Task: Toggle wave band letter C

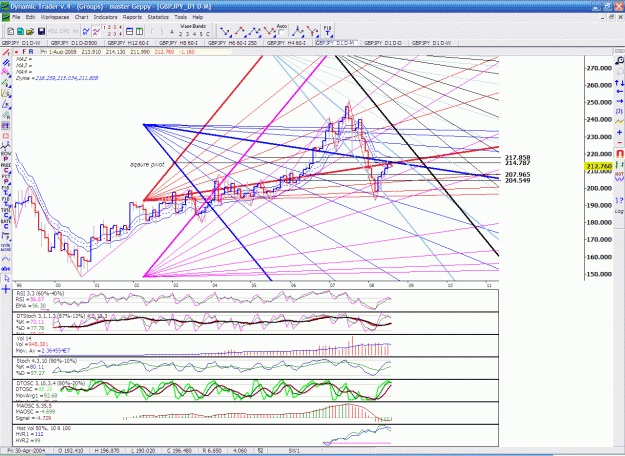Action: (x=208, y=34)
